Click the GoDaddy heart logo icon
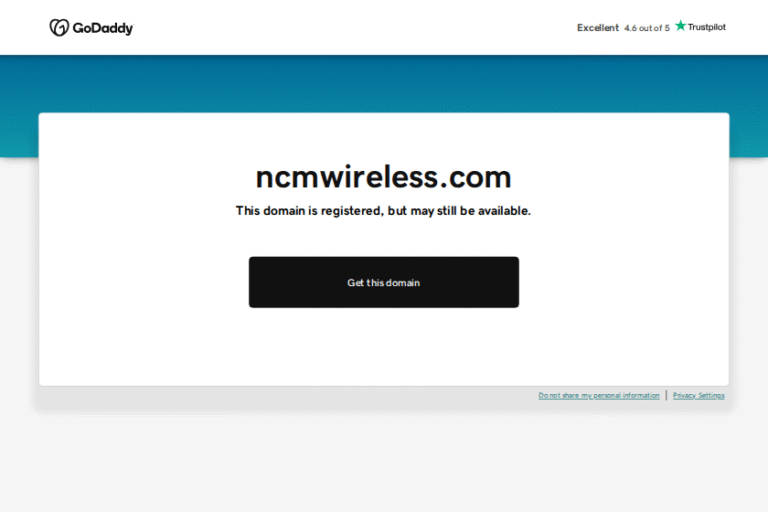The height and width of the screenshot is (512, 768). click(59, 27)
